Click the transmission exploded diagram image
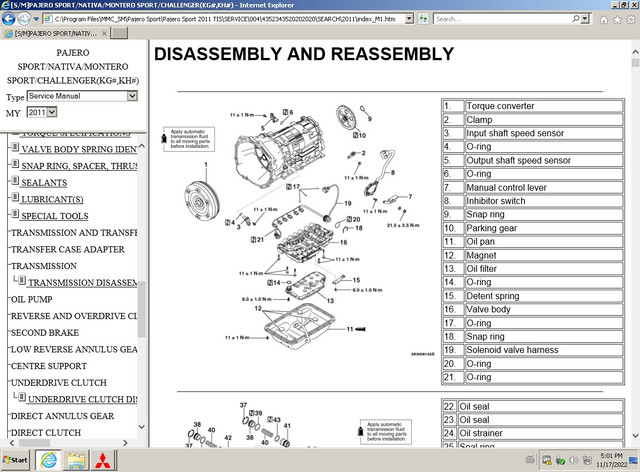Screen dimensions: 640x472 pos(300,229)
